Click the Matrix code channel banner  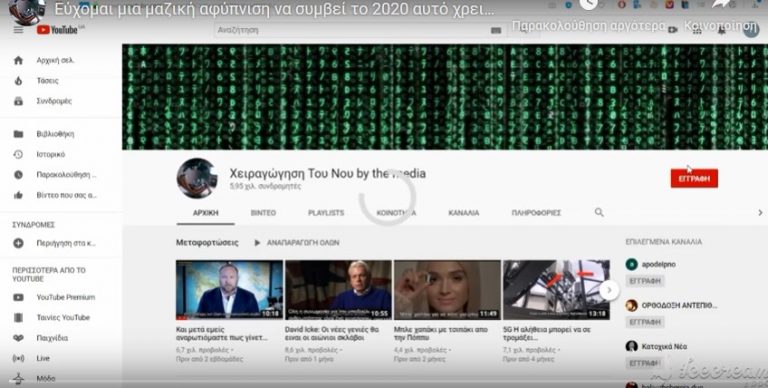point(445,97)
